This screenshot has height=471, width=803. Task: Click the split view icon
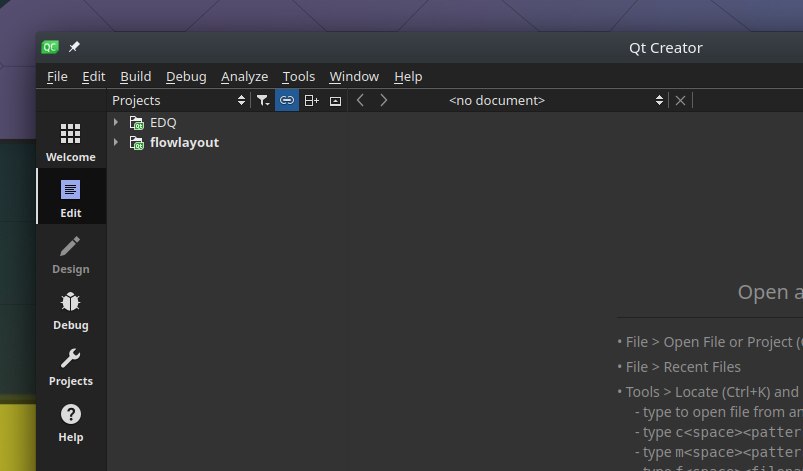(x=311, y=100)
